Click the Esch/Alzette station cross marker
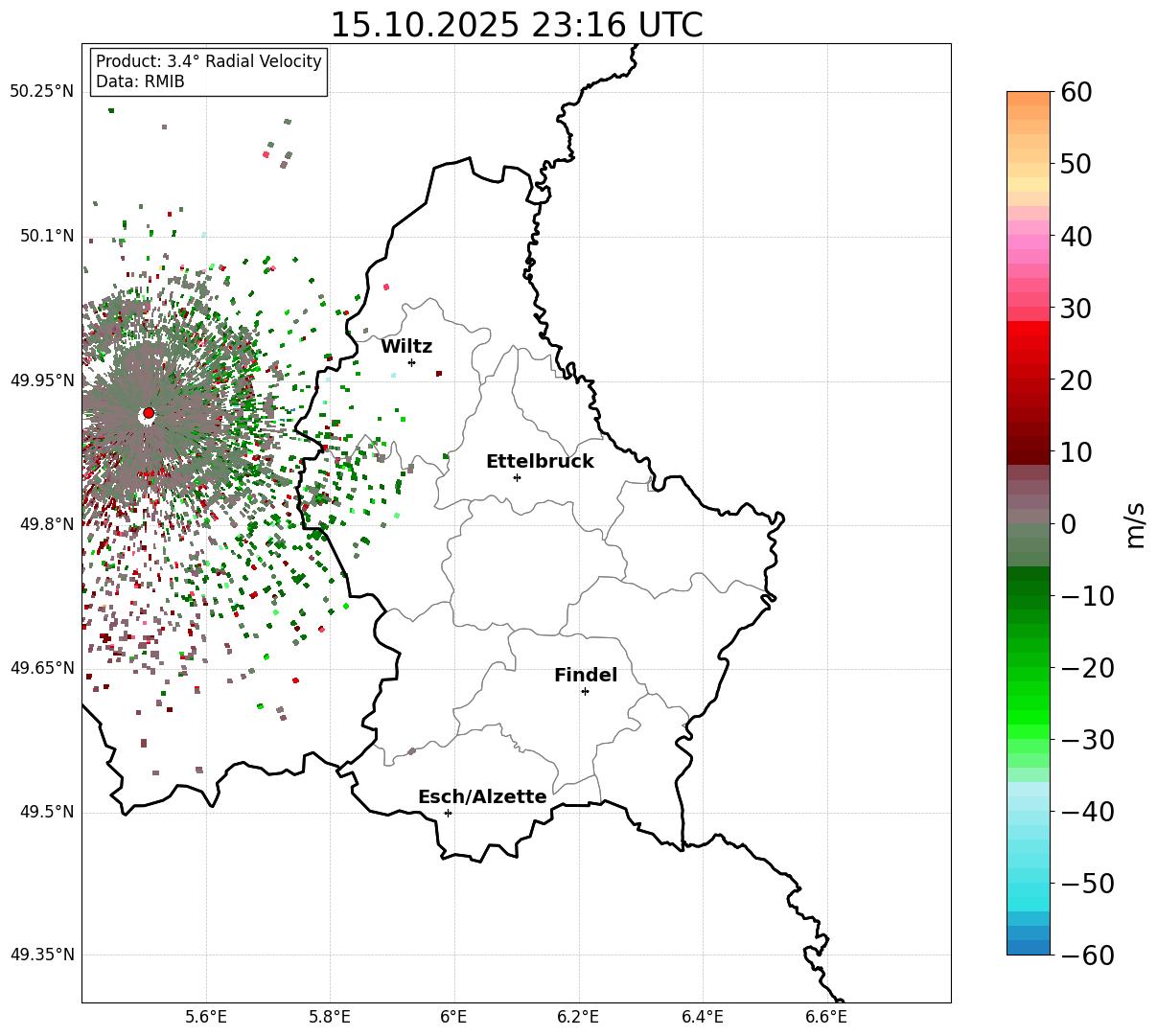Screen dimensions: 1157x1036 tap(448, 813)
